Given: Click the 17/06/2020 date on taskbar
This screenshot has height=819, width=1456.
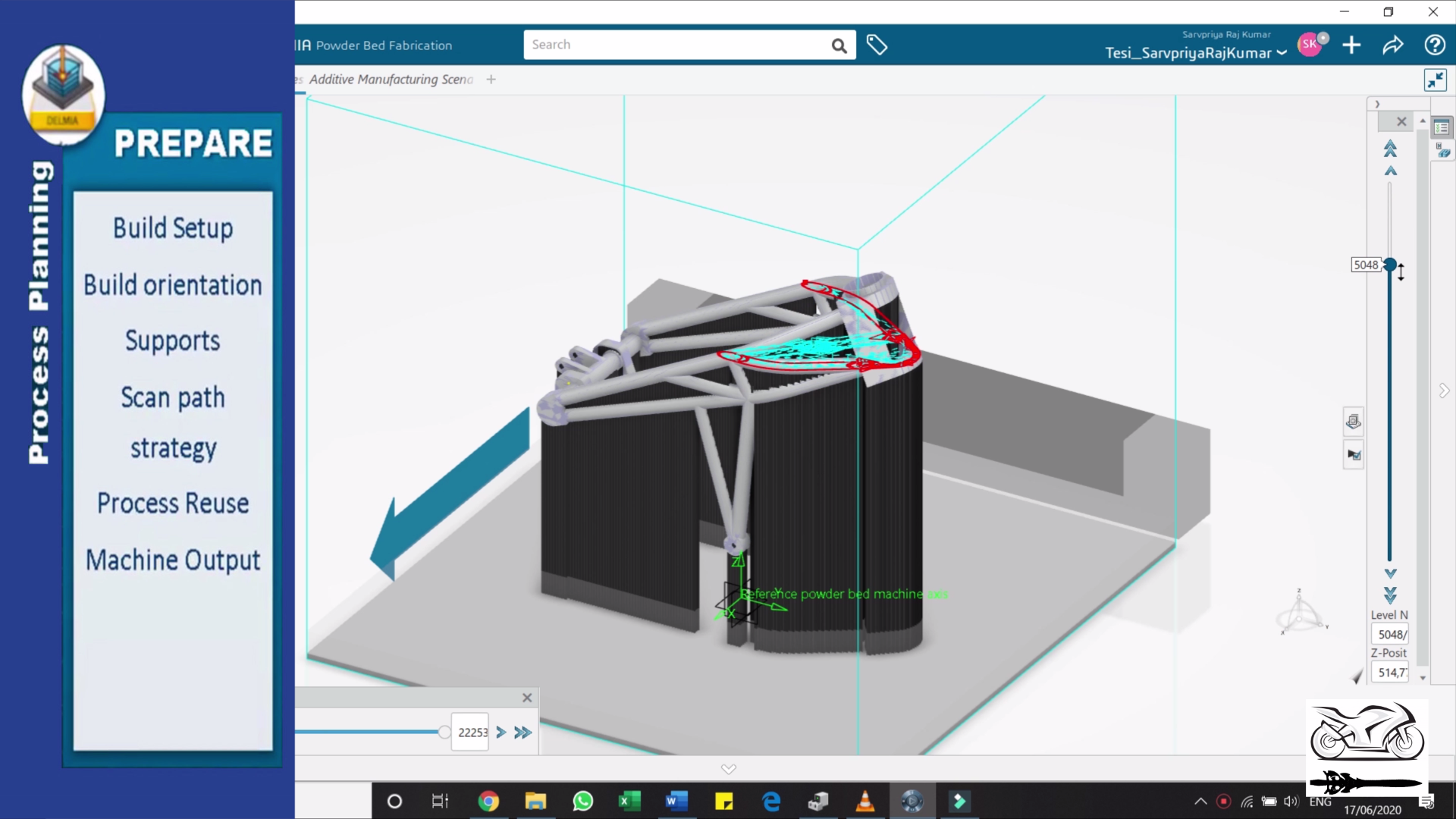Looking at the screenshot, I should click(1373, 810).
